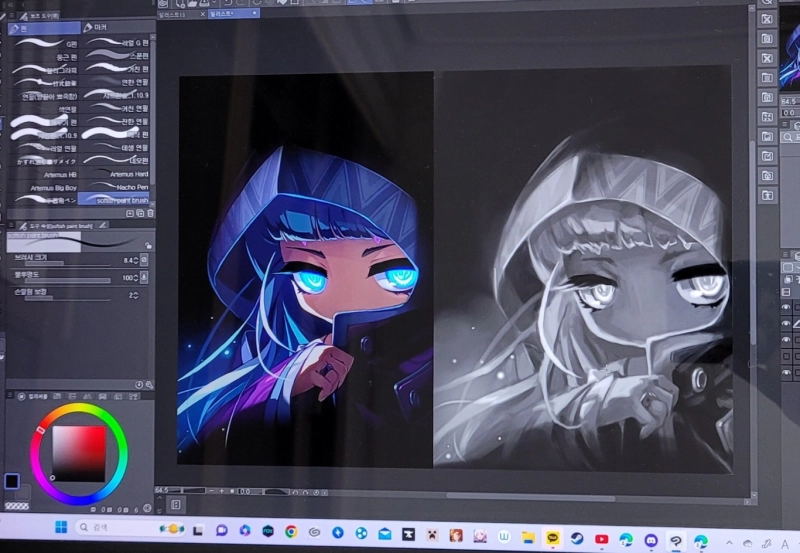Viewport: 800px width, 553px height.
Task: Expand the opacity setting dropdown button
Action: coord(144,277)
